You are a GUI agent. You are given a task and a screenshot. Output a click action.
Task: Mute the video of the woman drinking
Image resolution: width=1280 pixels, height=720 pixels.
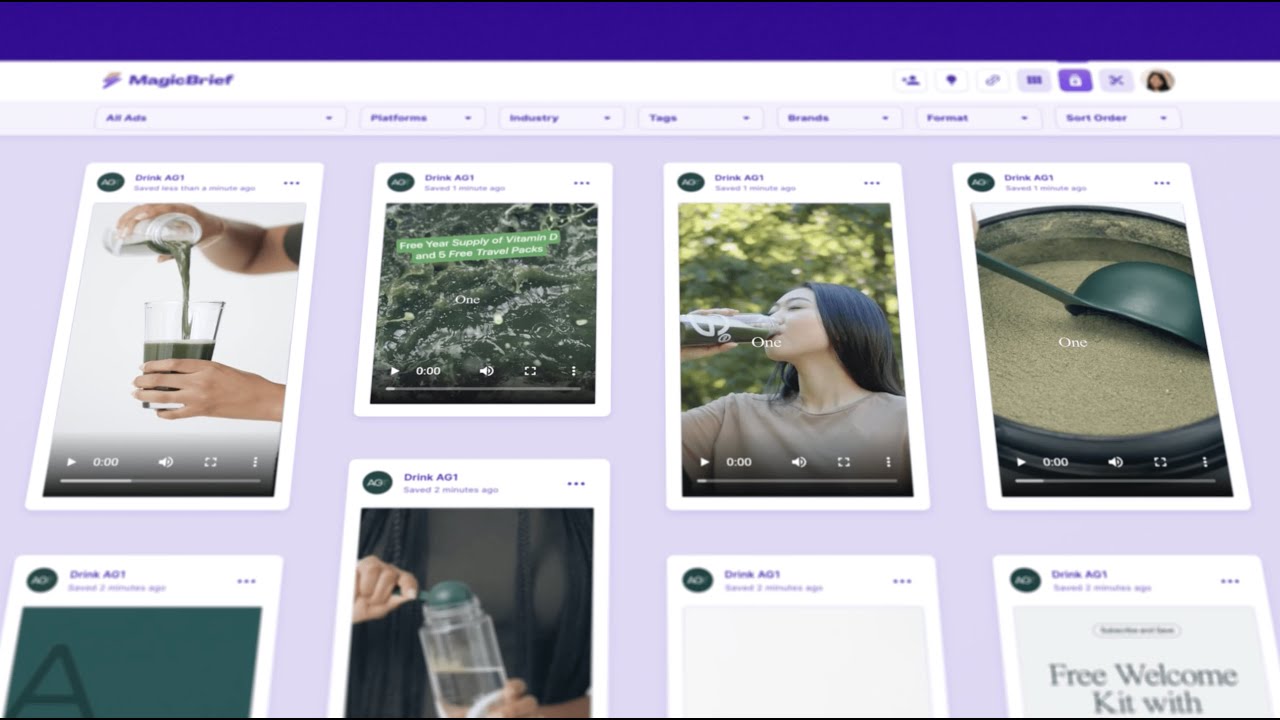tap(798, 461)
